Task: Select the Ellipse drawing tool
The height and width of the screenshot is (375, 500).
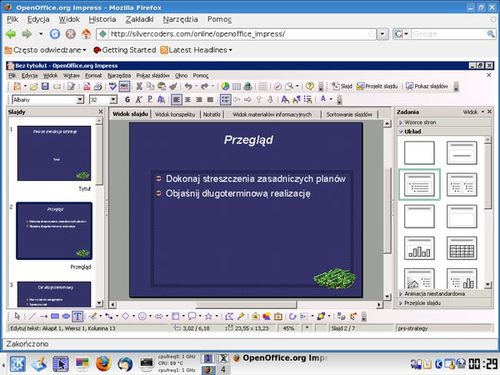Action: pyautogui.click(x=66, y=316)
